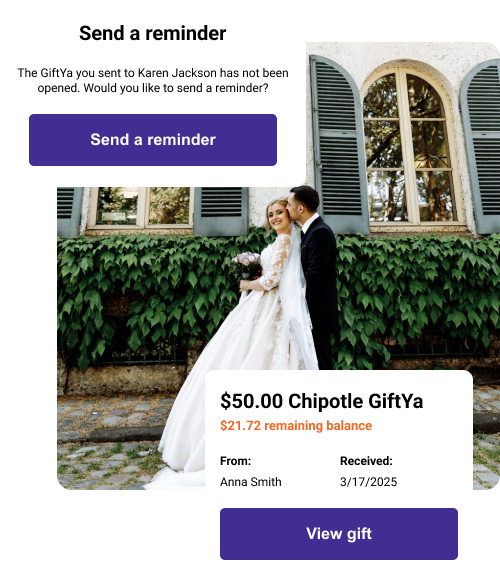Click the groom's dark suit jacket

[319, 281]
